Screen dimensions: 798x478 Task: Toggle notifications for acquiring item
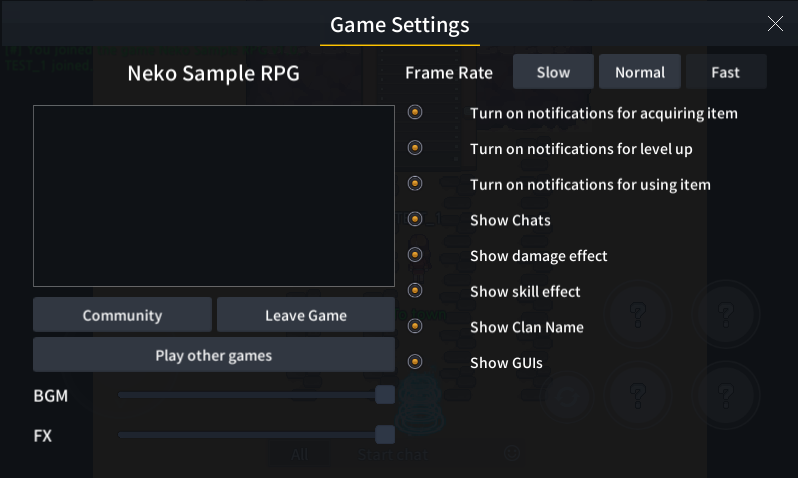415,113
